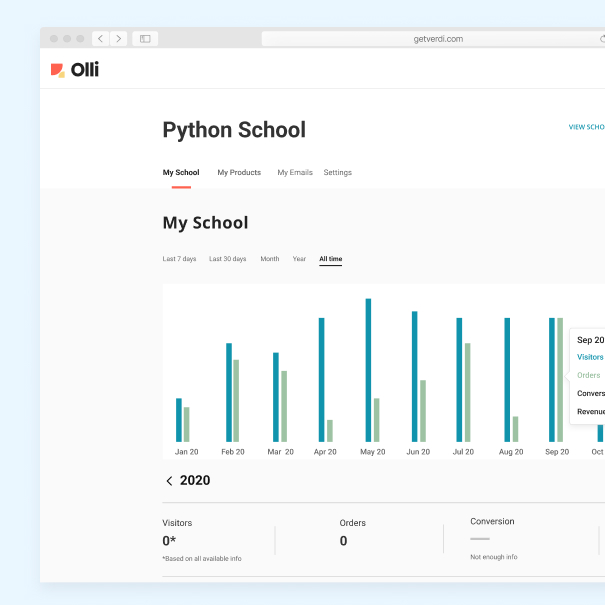Click the 2020 year label

(195, 480)
